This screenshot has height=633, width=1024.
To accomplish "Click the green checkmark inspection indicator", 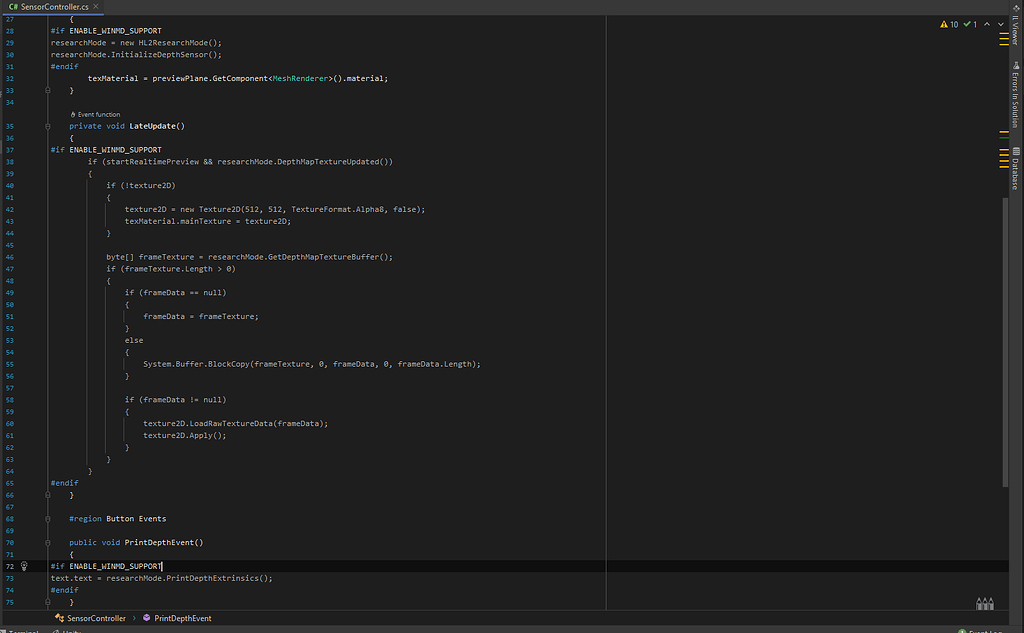I will (968, 23).
